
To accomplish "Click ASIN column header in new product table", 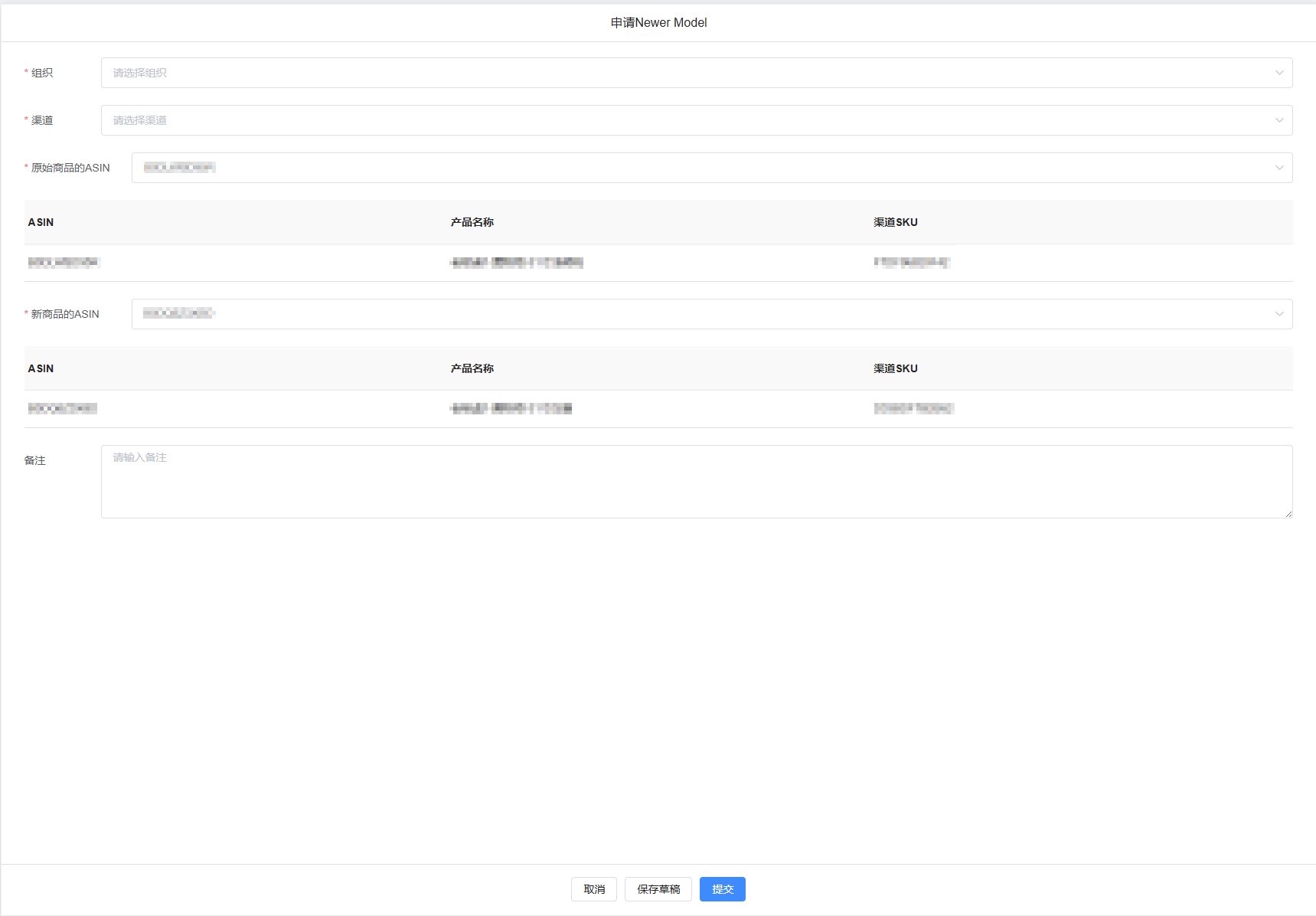I will tap(41, 368).
